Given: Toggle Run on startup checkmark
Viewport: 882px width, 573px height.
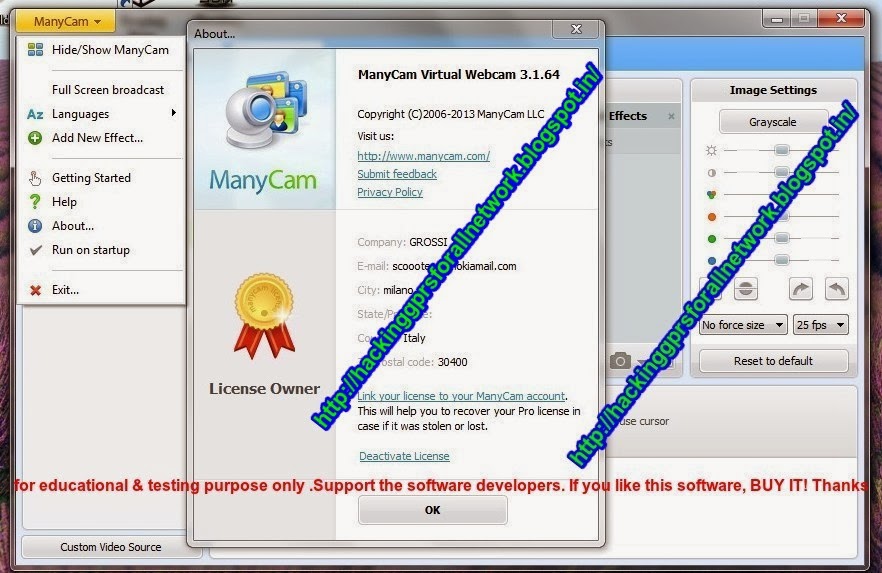Looking at the screenshot, I should 35,250.
